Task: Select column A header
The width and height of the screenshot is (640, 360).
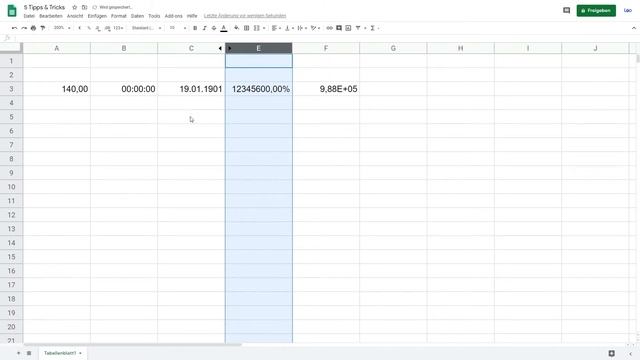Action: point(57,48)
